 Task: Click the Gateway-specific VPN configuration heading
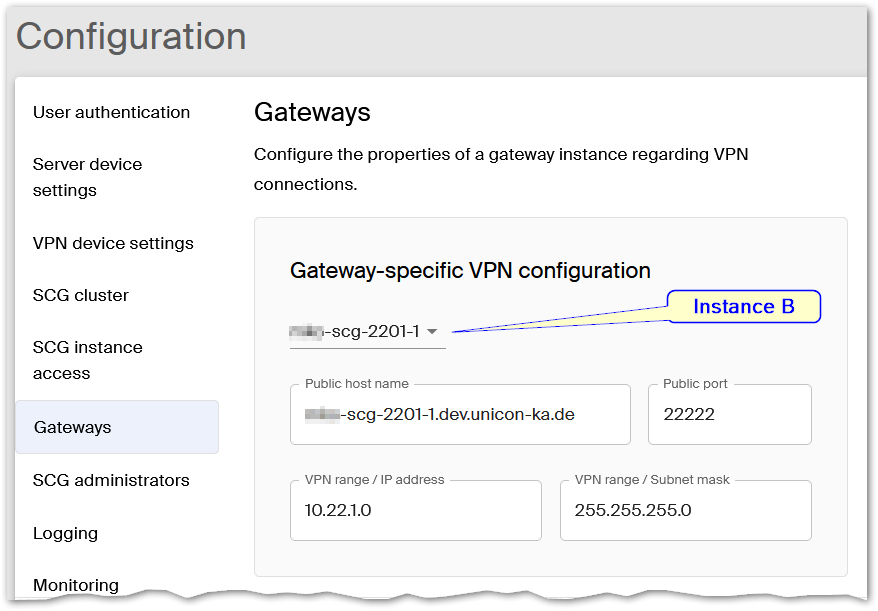coord(470,270)
